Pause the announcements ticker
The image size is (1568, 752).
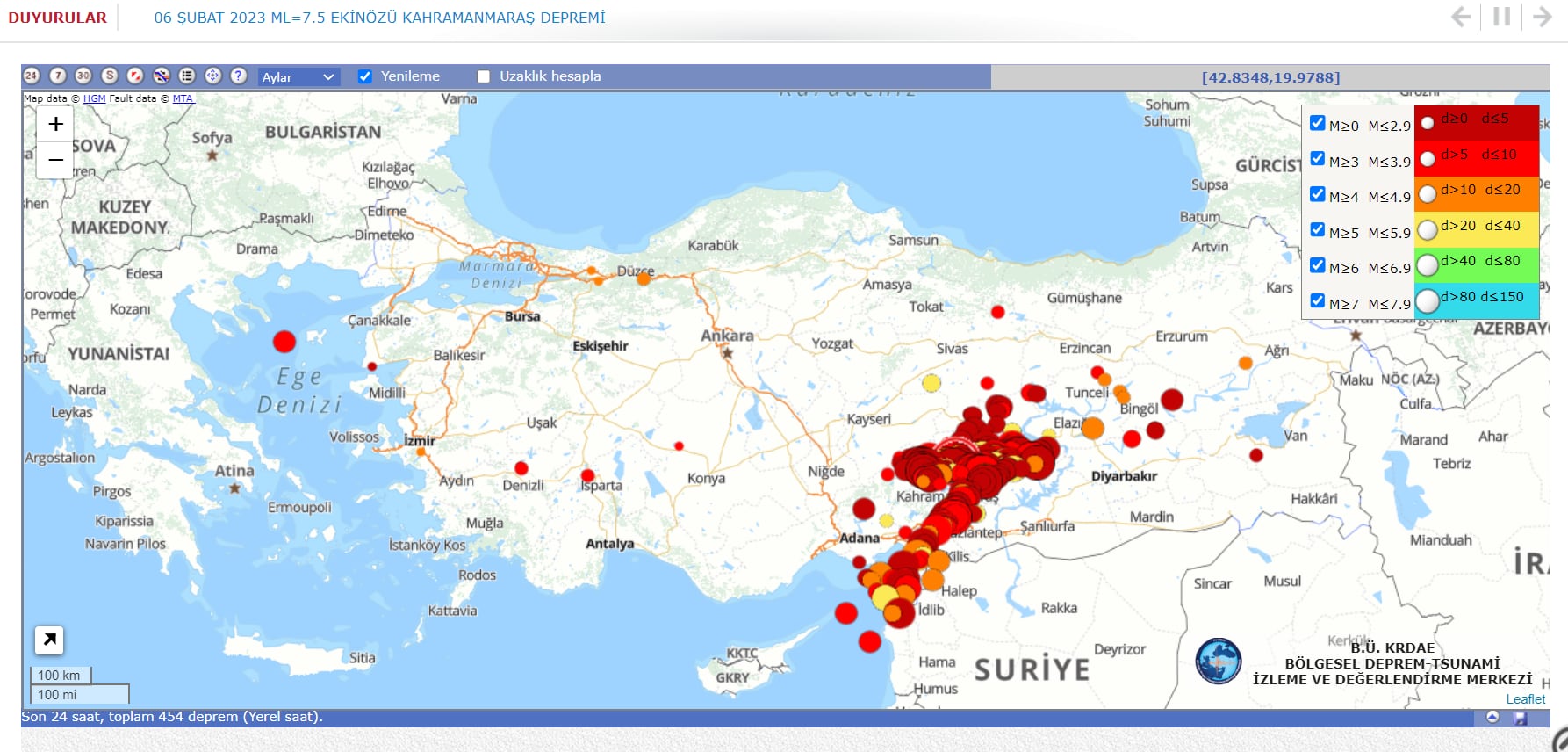(x=1502, y=17)
